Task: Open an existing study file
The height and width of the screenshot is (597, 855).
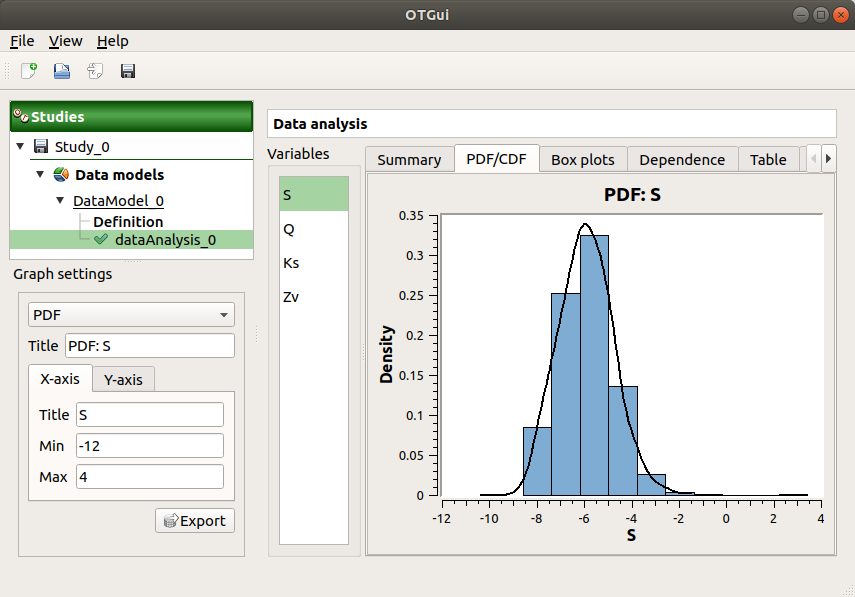Action: click(61, 70)
